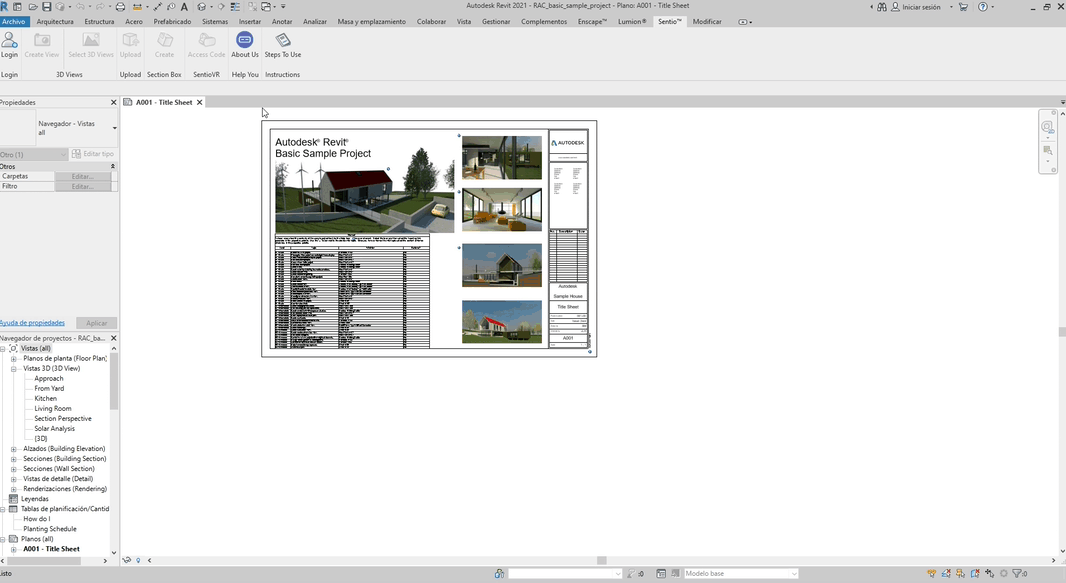The image size is (1066, 583).
Task: Expand Planos de planta (Floor Plan) node
Action: pyautogui.click(x=14, y=359)
